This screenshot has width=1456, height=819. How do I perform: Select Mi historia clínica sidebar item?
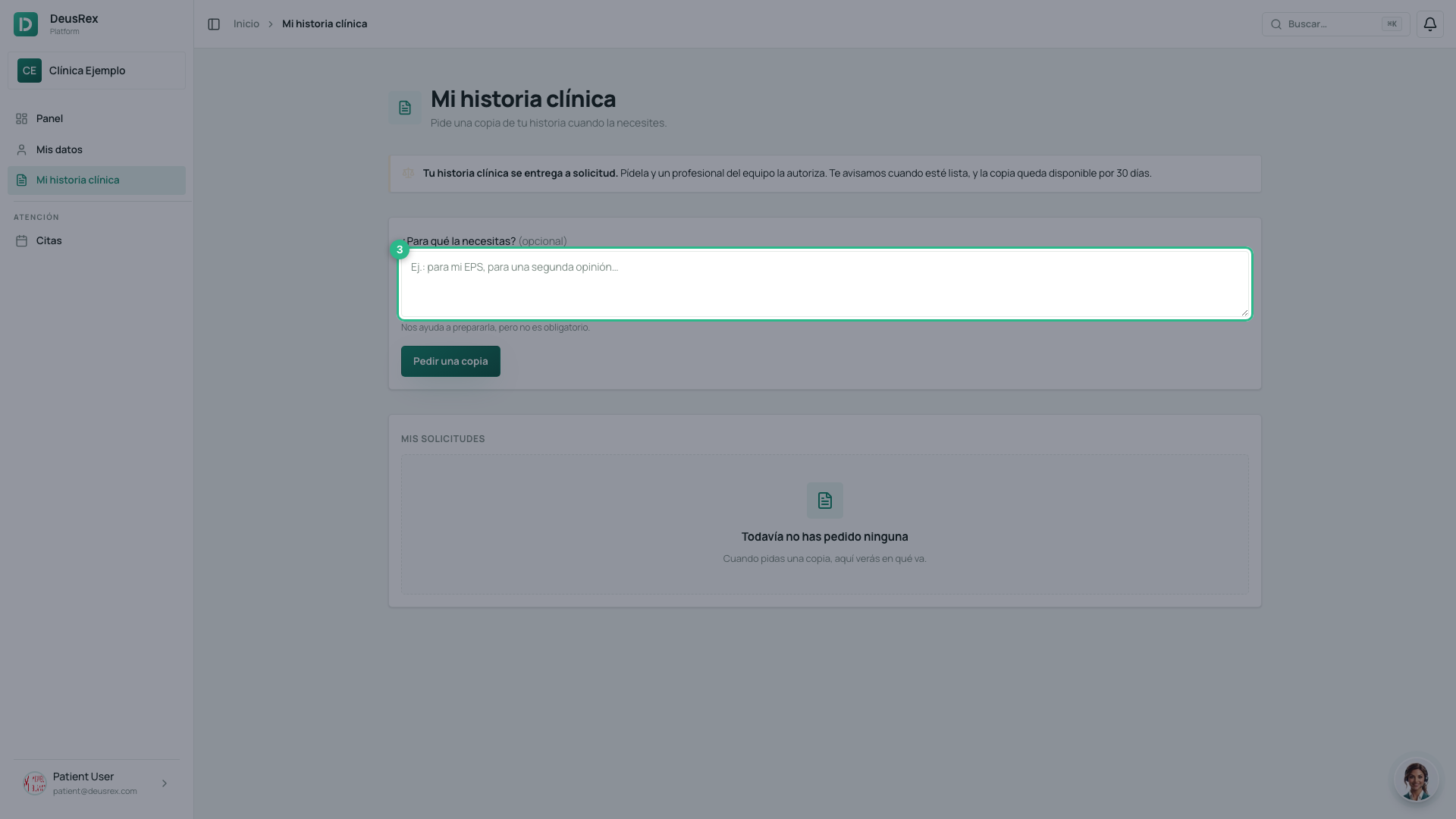coord(96,180)
